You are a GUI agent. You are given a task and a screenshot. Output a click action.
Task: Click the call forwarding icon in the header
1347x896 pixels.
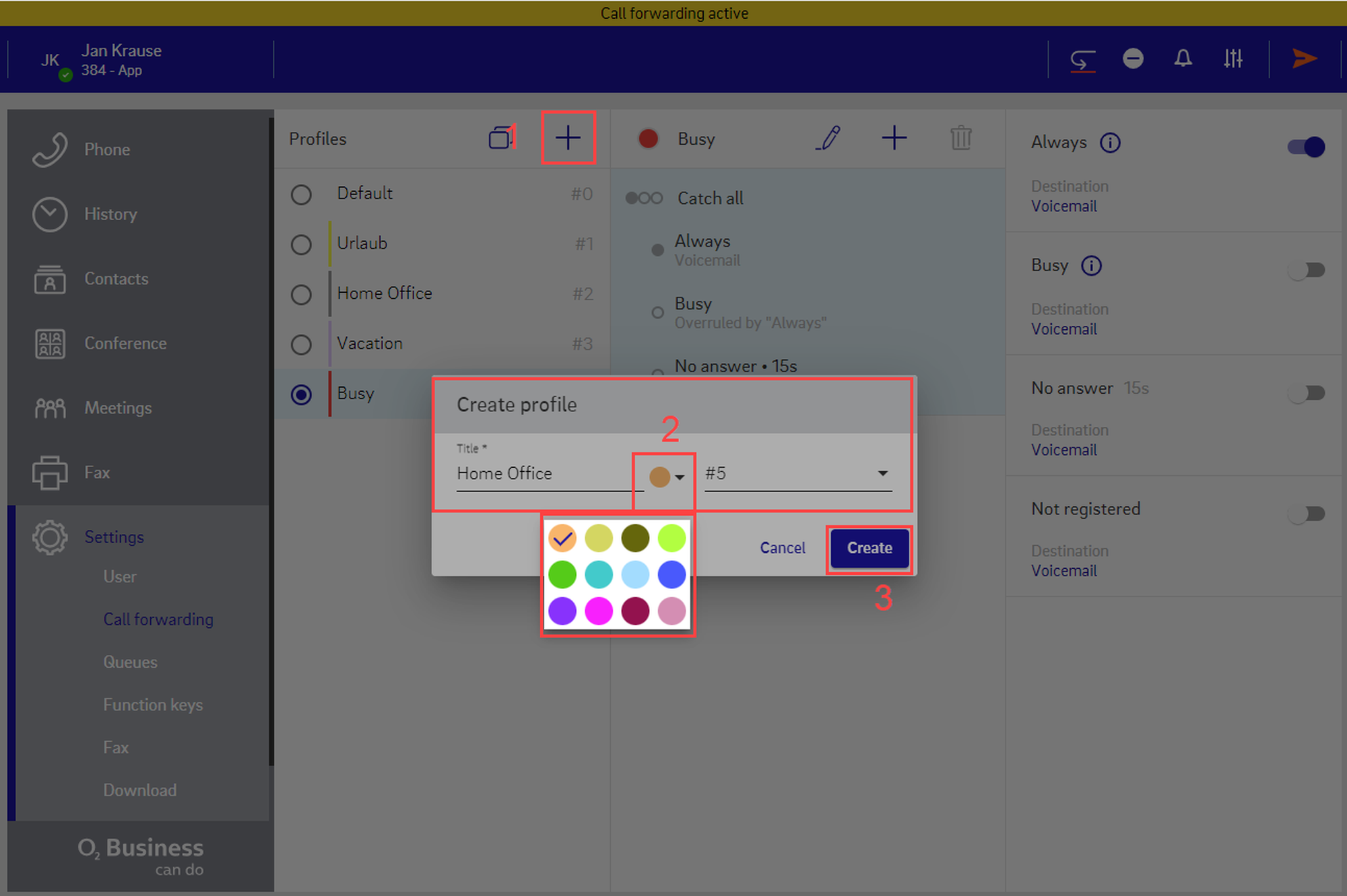(x=1082, y=60)
